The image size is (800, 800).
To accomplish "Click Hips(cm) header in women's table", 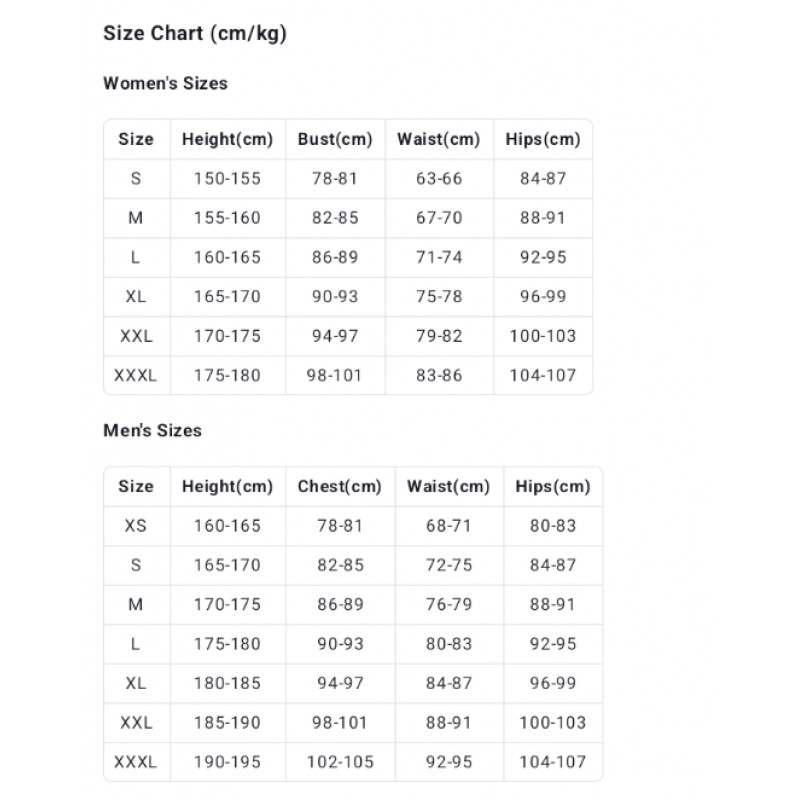I will (x=543, y=139).
